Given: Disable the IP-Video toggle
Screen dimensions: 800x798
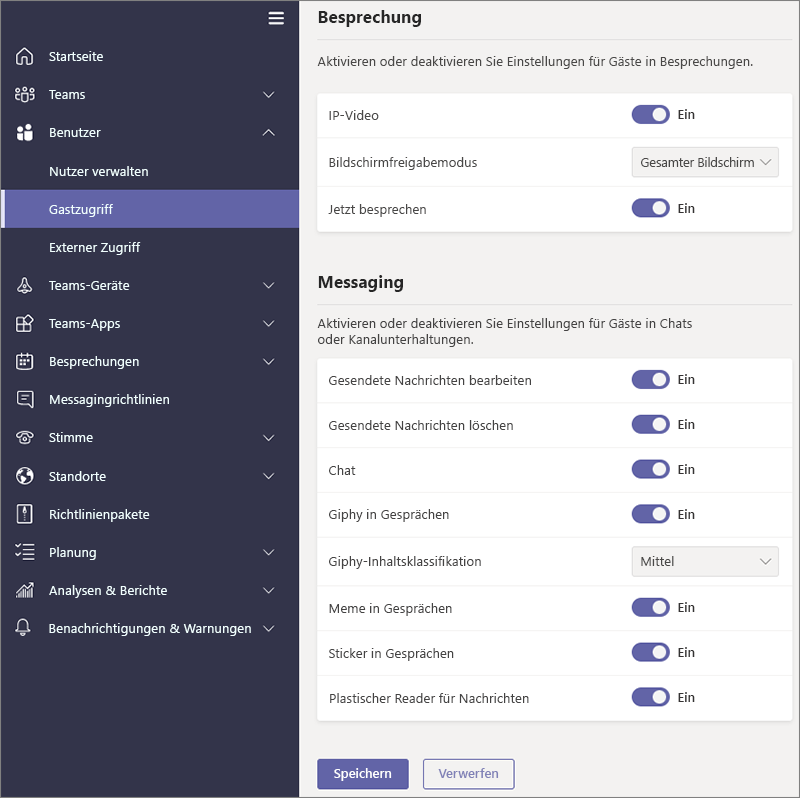Looking at the screenshot, I should click(650, 115).
